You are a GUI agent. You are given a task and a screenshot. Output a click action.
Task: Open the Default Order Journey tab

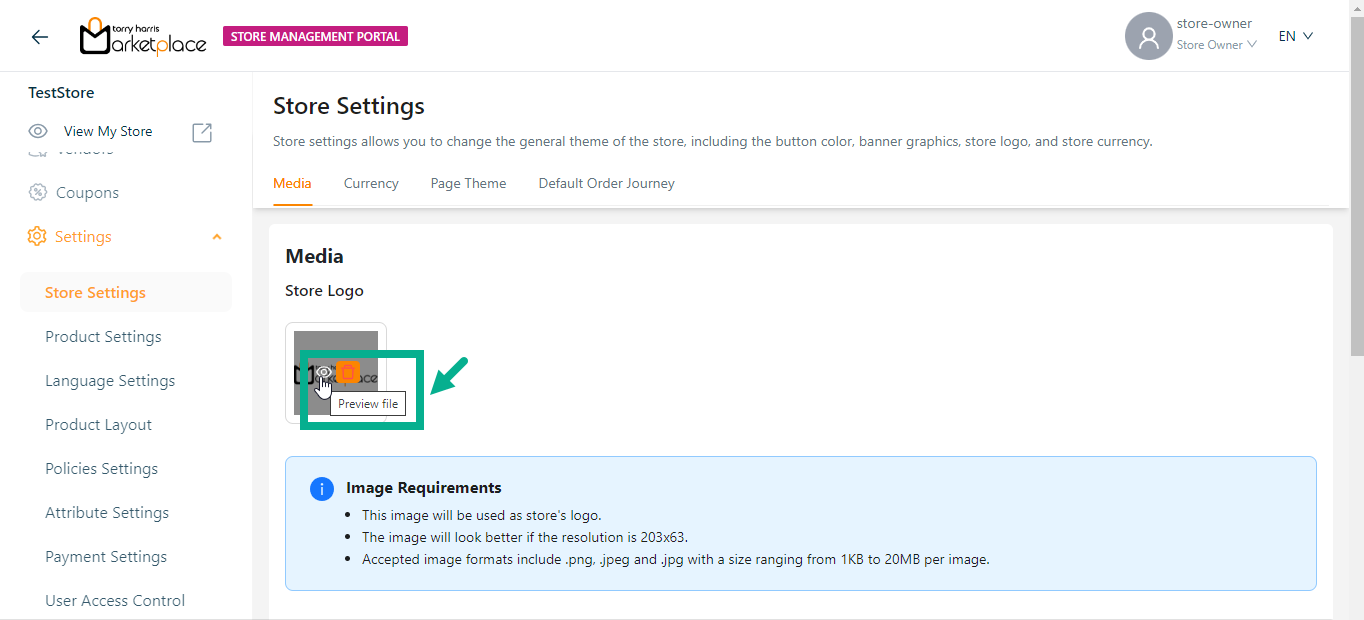point(606,184)
